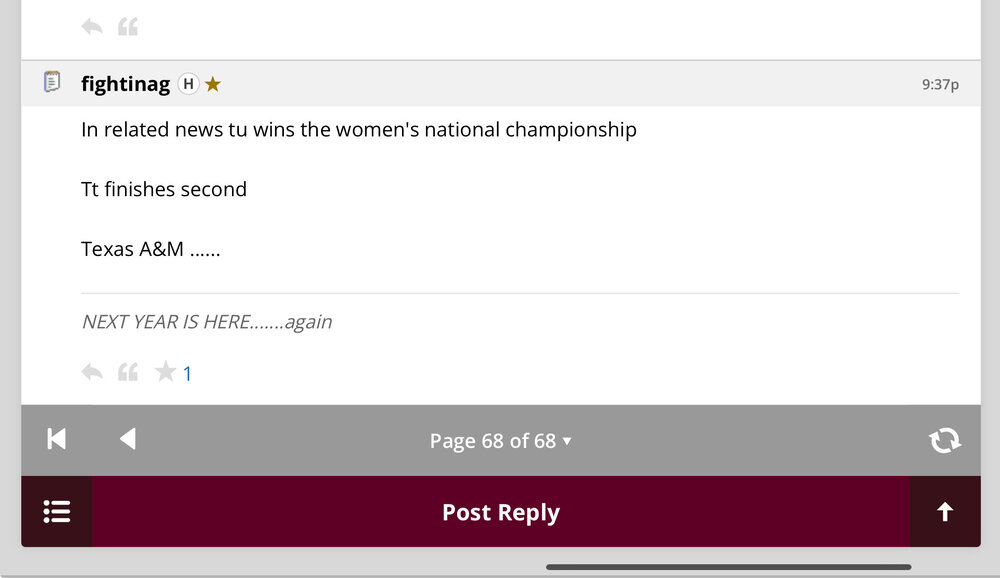Viewport: 1000px width, 578px height.
Task: Click the quote icon above fightinag's post
Action: [128, 27]
